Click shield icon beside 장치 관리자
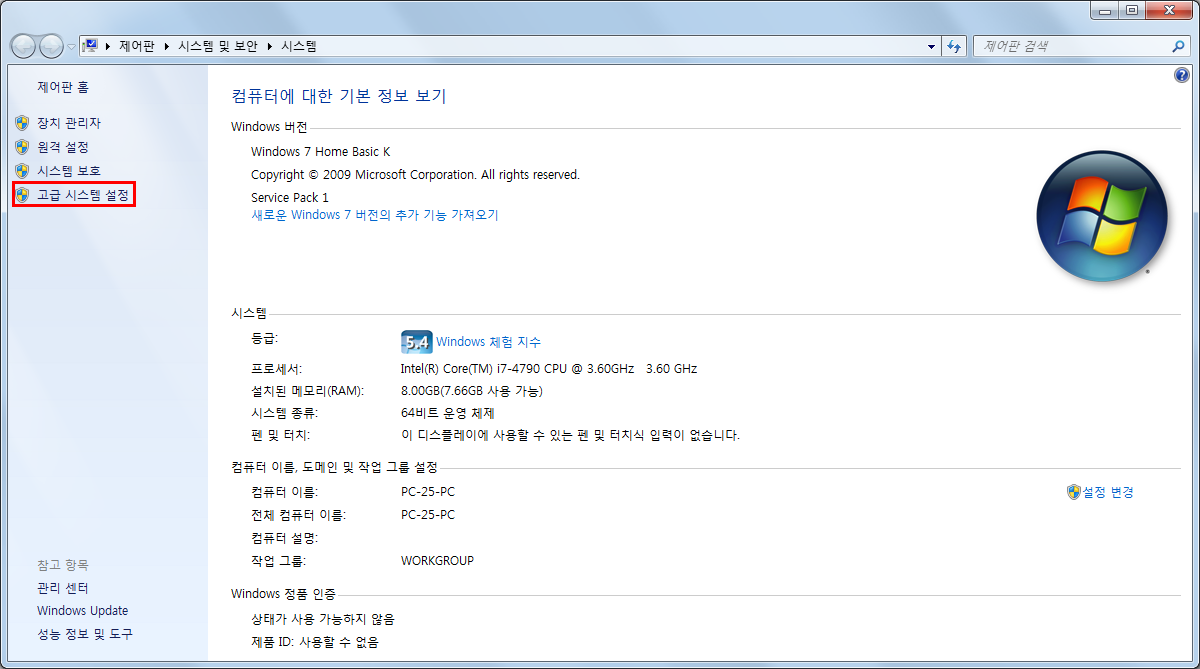 coord(22,123)
